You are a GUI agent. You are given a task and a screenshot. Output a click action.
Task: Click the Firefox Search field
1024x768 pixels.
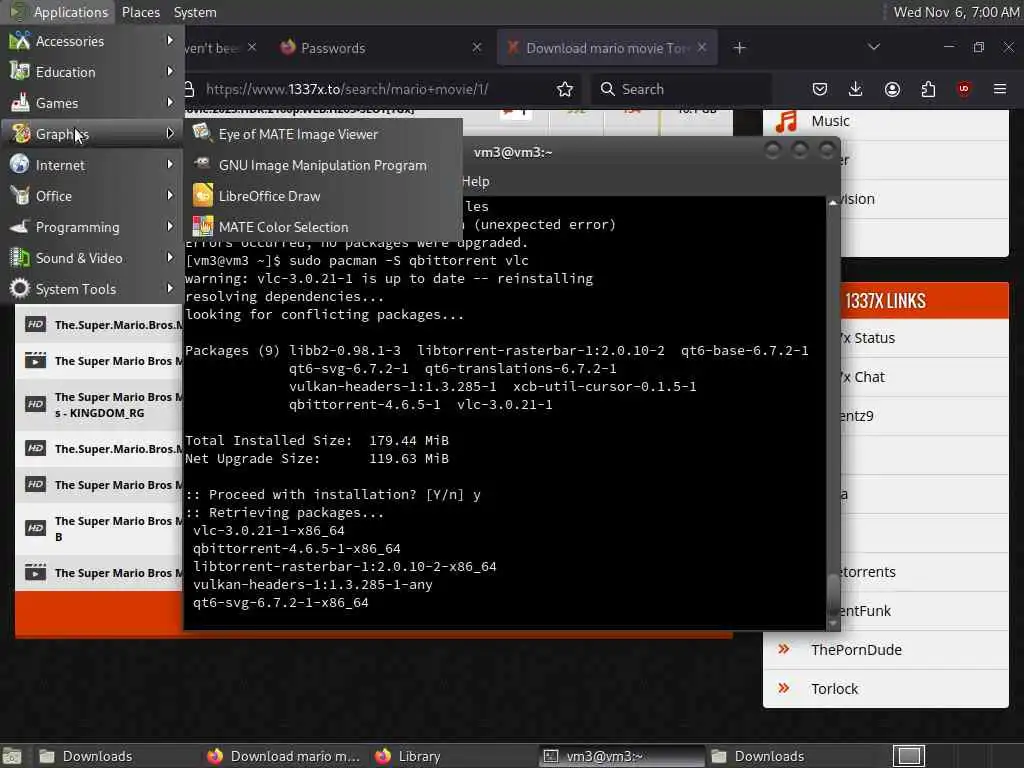(682, 89)
